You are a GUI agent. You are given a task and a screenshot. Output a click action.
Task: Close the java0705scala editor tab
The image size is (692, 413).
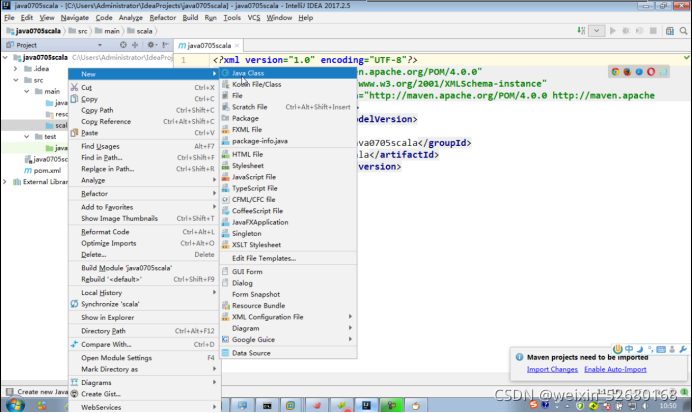237,45
